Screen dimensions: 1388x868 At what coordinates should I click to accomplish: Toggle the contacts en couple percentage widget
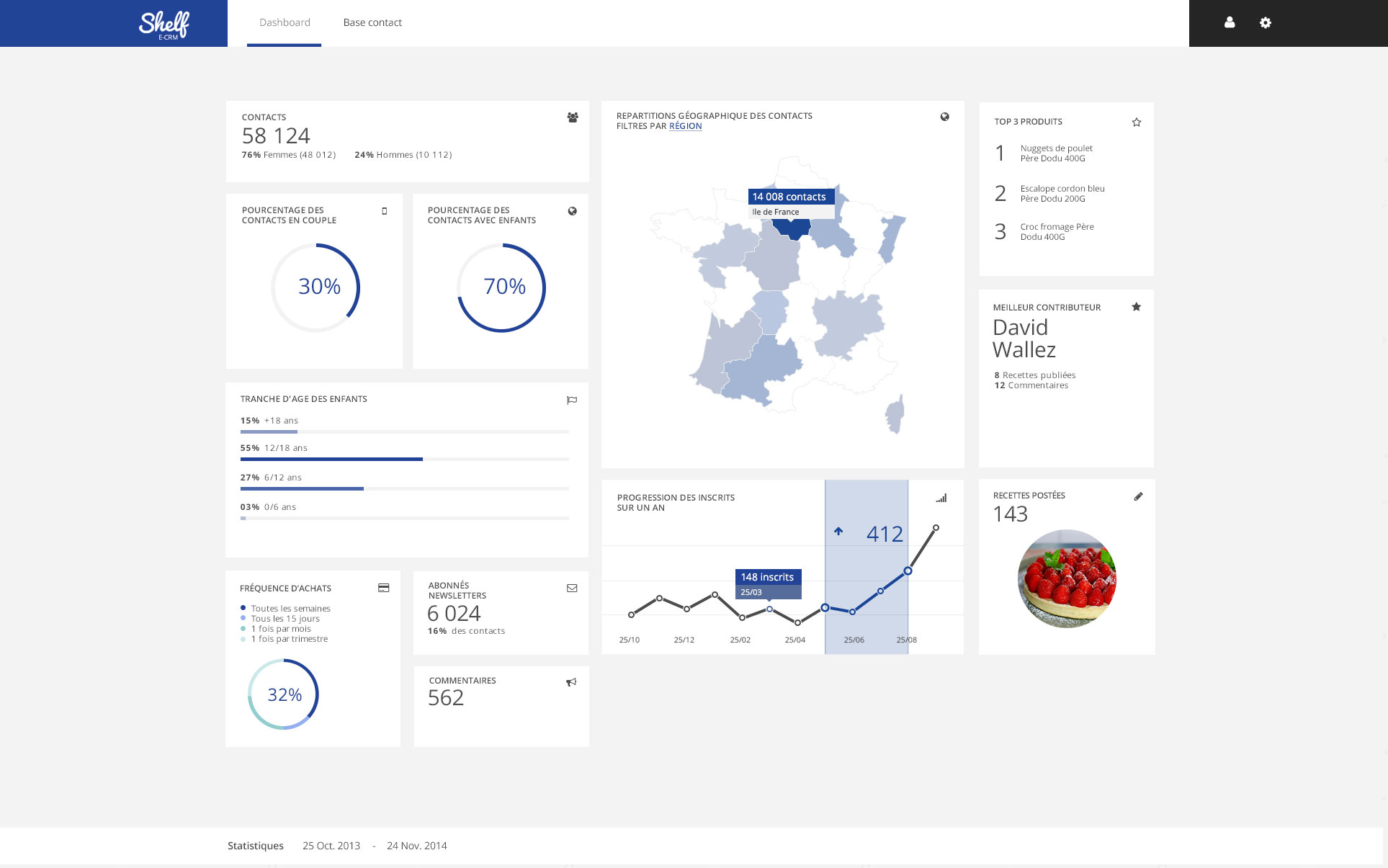(x=384, y=211)
